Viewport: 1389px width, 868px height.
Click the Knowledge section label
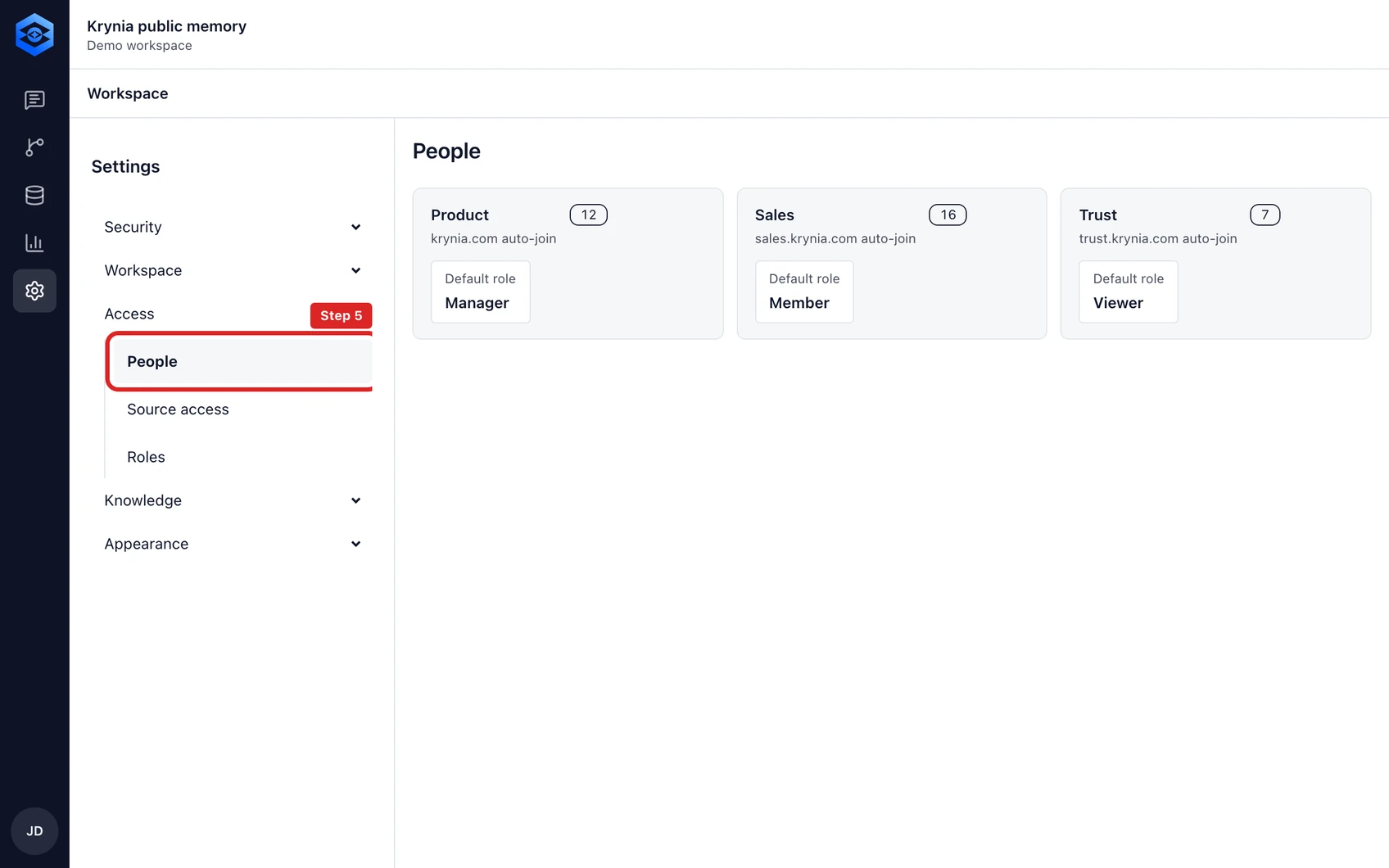pyautogui.click(x=143, y=500)
